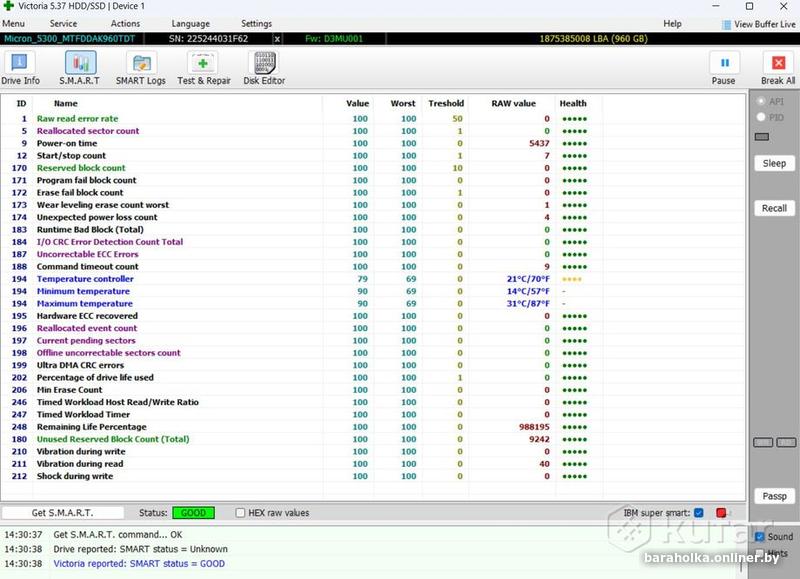Choose the PIO radio button
Screen dimensions: 800x579
coord(761,117)
